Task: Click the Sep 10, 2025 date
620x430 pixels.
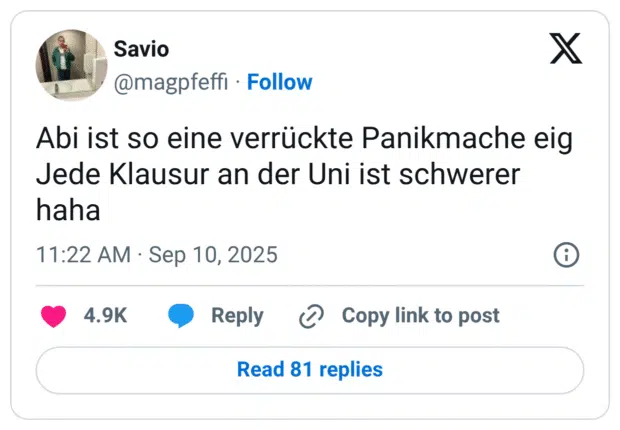Action: [213, 255]
